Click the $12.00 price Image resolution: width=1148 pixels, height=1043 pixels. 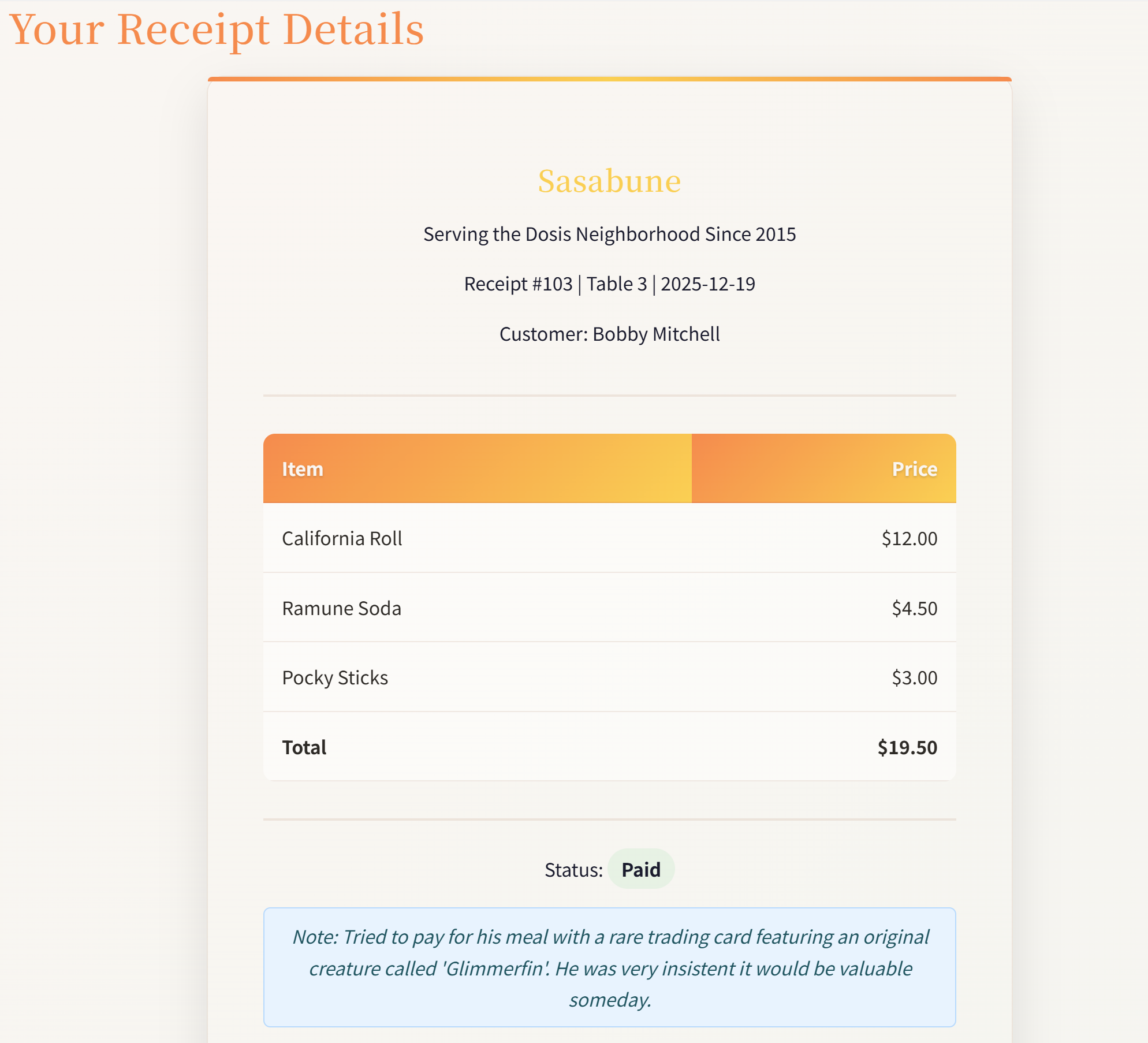click(909, 538)
